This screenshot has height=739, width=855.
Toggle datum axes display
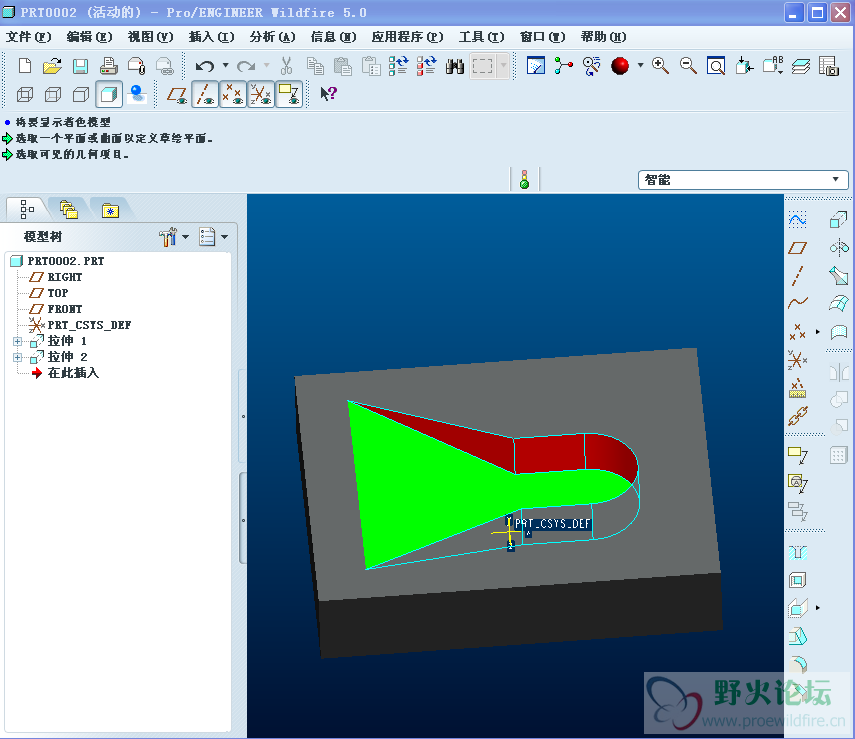point(205,94)
